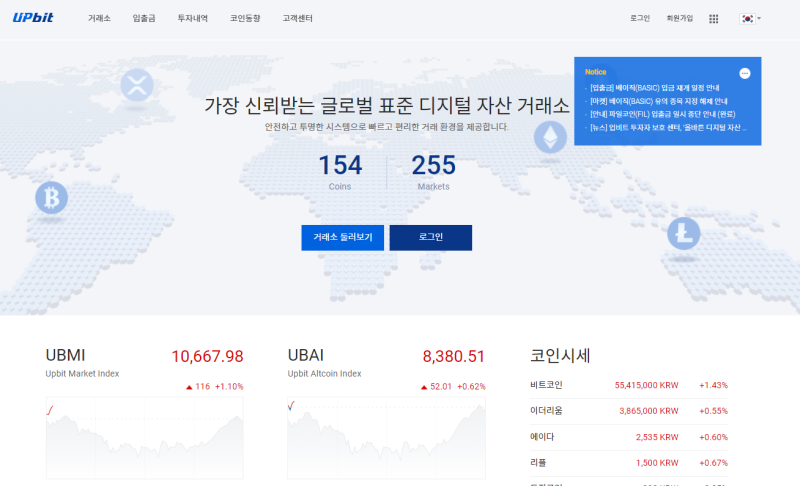Viewport: 800px width, 486px height.
Task: Click the UPbit logo
Action: click(x=33, y=18)
